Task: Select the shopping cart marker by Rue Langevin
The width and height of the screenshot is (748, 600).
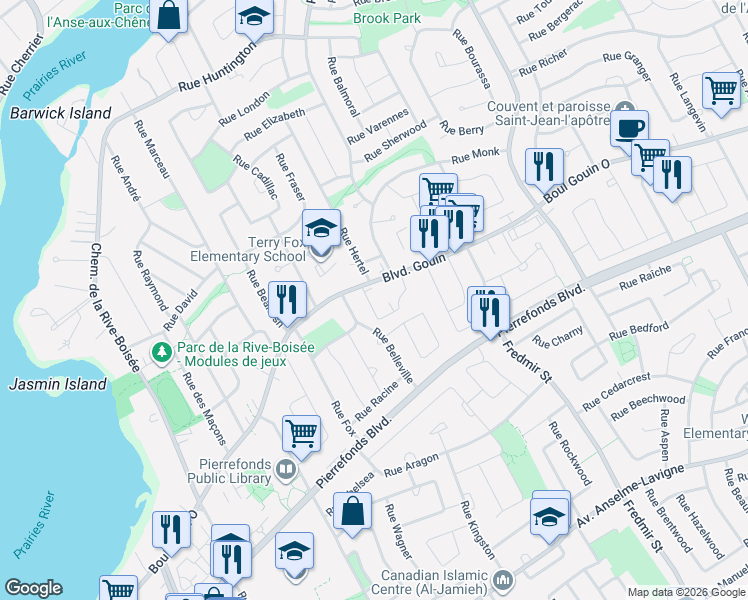Action: click(722, 93)
